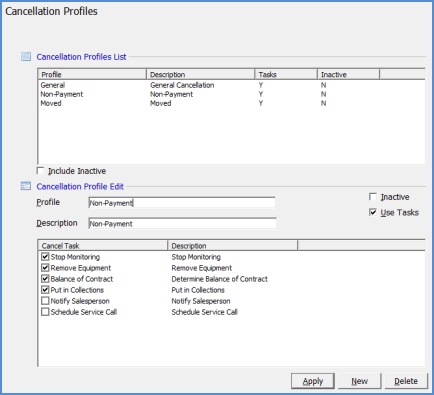The width and height of the screenshot is (434, 395).
Task: Click the Inactive value N for Moved
Action: [x=323, y=103]
